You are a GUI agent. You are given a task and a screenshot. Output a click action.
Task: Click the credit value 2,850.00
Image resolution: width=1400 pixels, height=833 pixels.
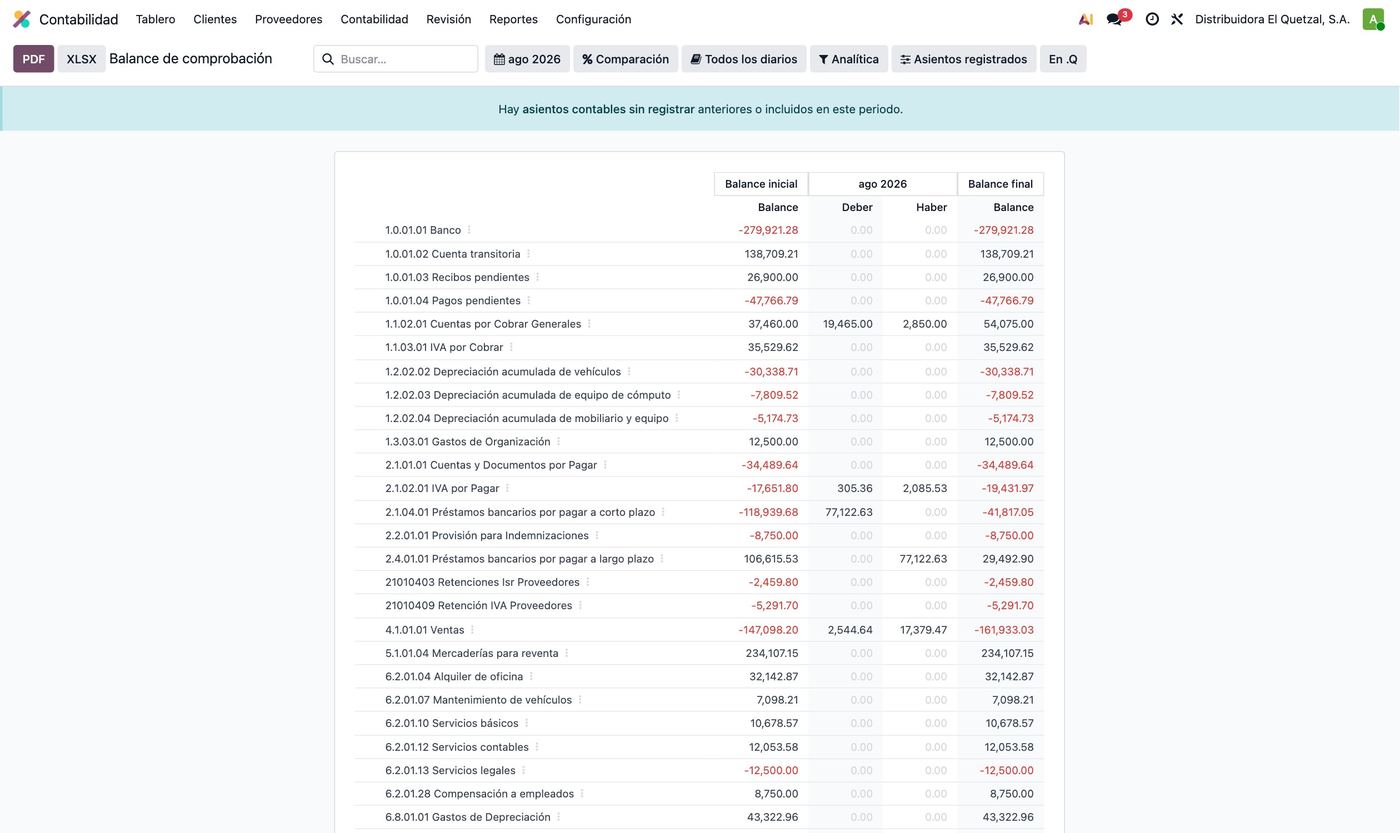click(925, 324)
